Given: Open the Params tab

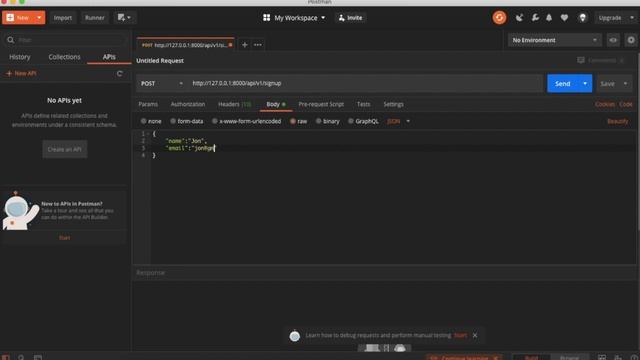Looking at the screenshot, I should click(x=148, y=104).
